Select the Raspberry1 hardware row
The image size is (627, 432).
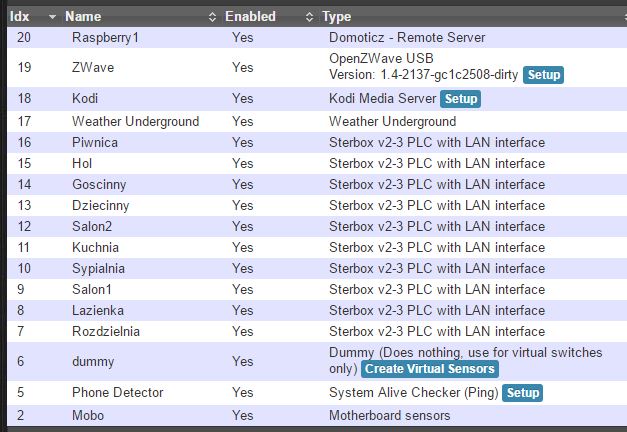point(317,38)
